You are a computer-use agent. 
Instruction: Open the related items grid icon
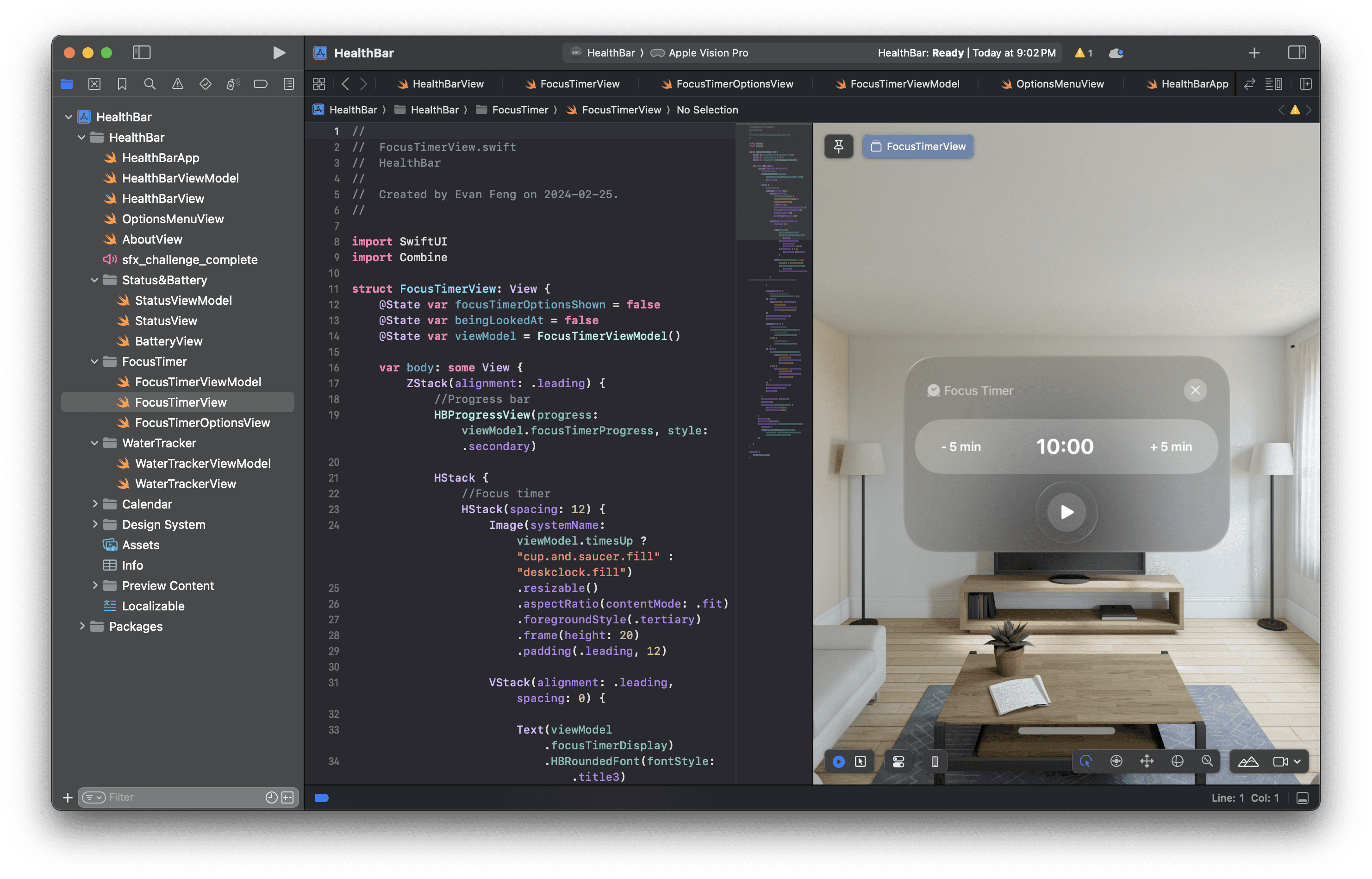click(x=319, y=84)
